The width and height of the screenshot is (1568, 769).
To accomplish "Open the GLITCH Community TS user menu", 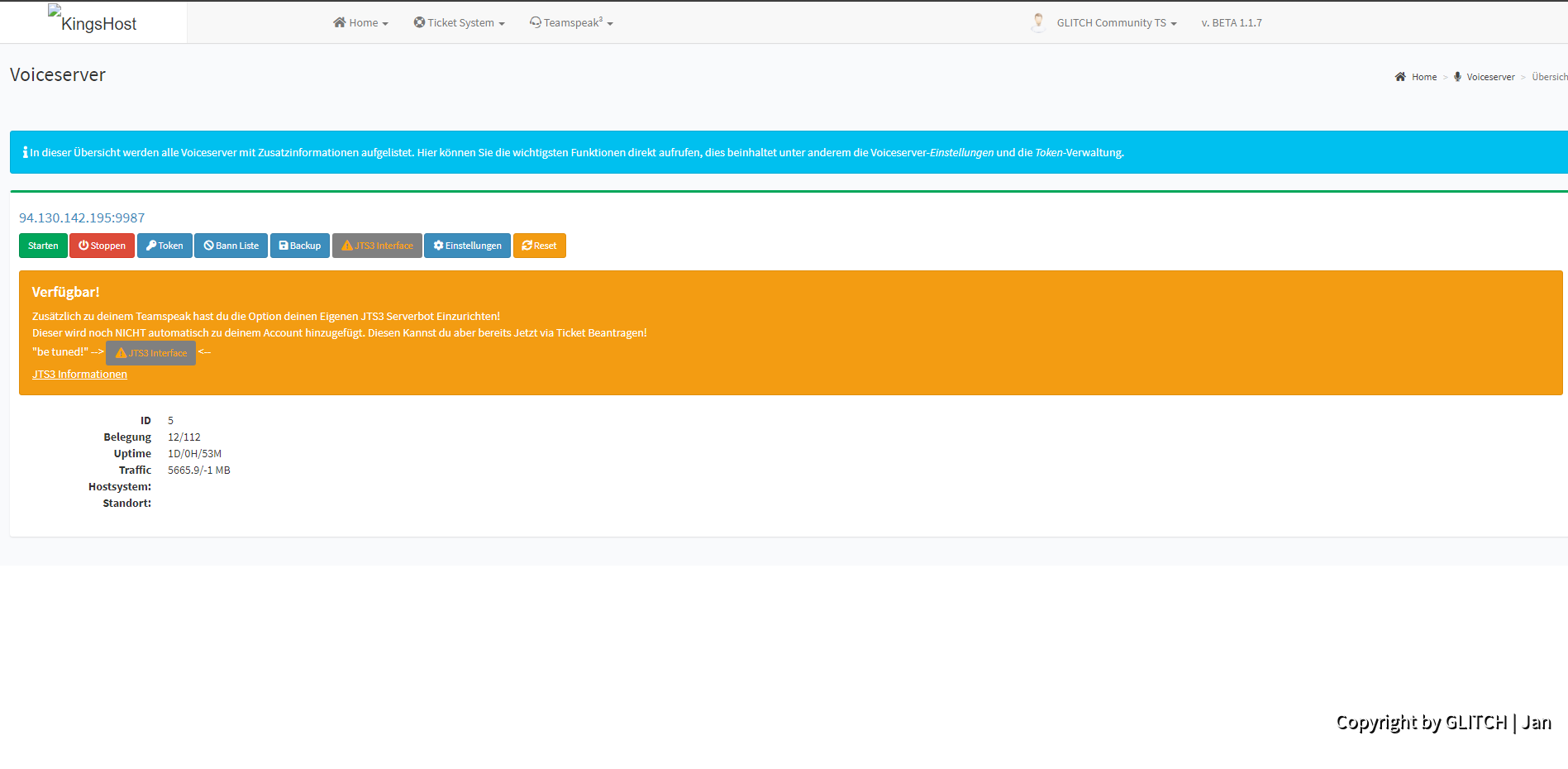I will (x=1115, y=23).
